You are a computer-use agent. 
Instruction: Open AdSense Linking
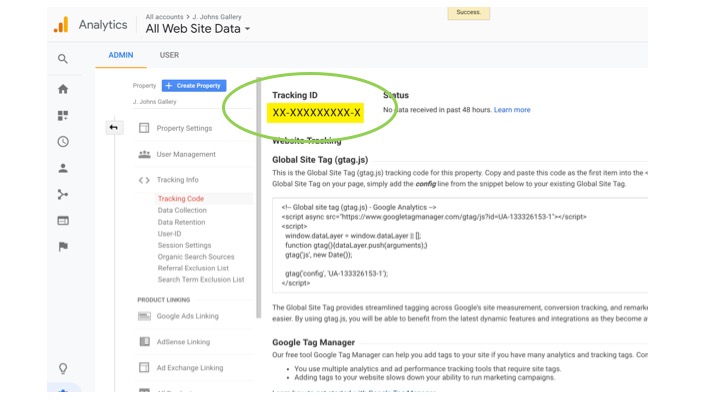[x=183, y=342]
